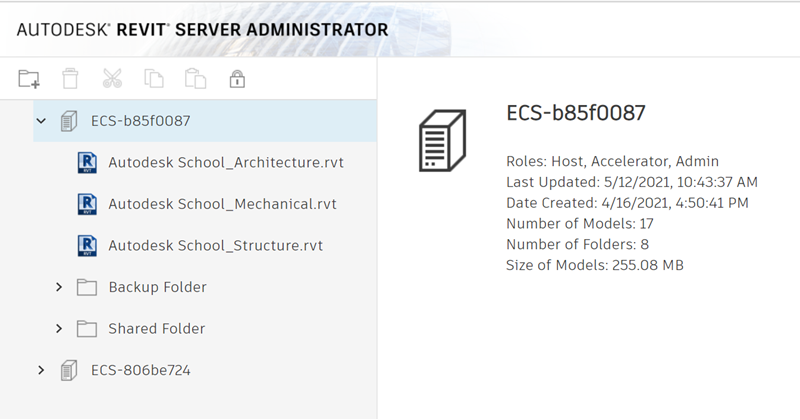Click the RVT icon for Structure model

(x=87, y=245)
